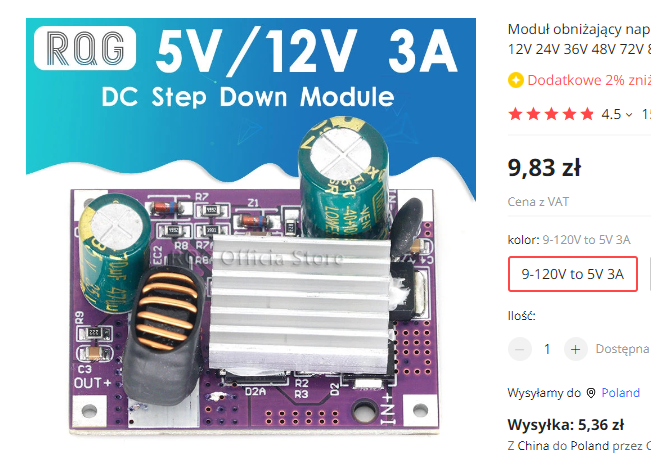Click the fifth red rating star
This screenshot has height=460, width=651.
click(587, 114)
